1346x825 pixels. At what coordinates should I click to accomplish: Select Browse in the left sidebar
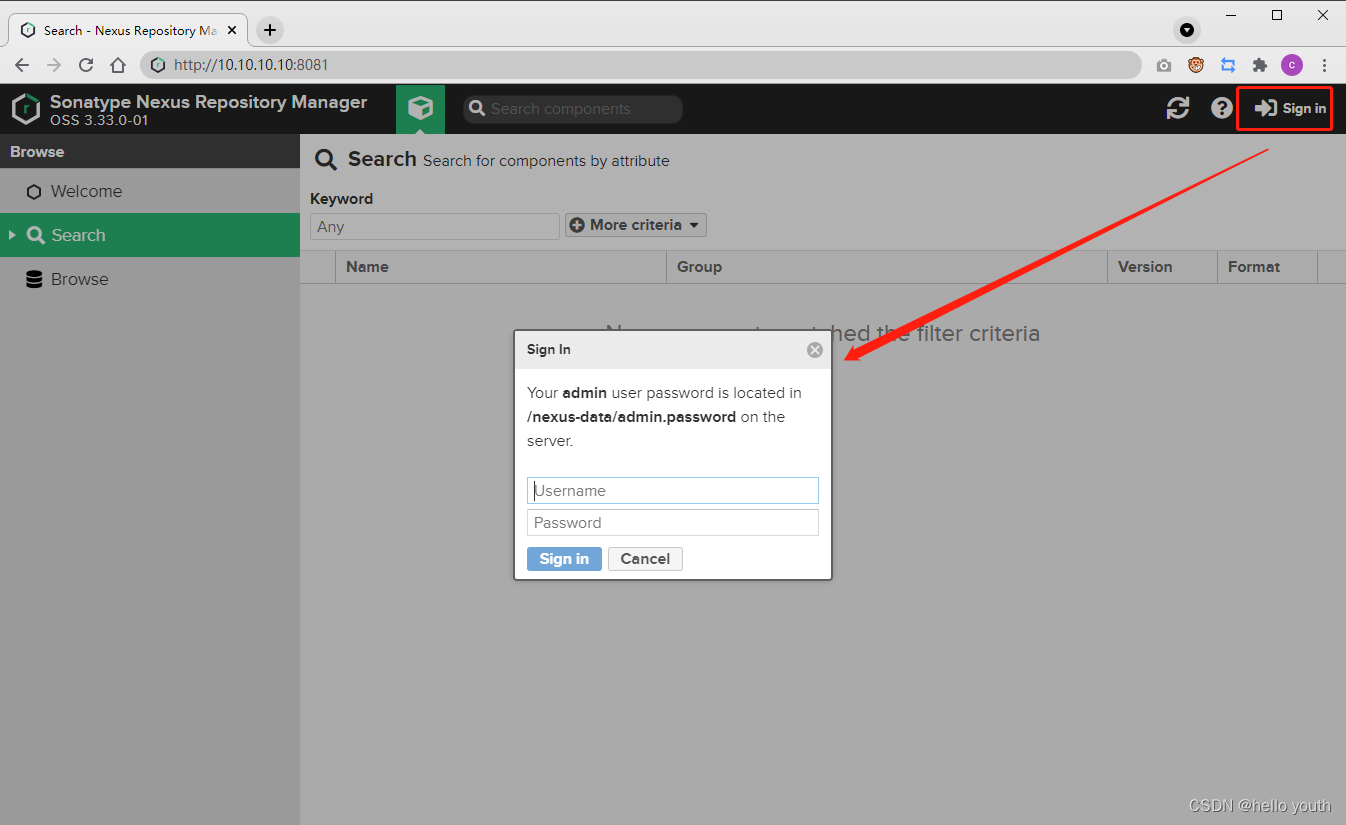80,279
